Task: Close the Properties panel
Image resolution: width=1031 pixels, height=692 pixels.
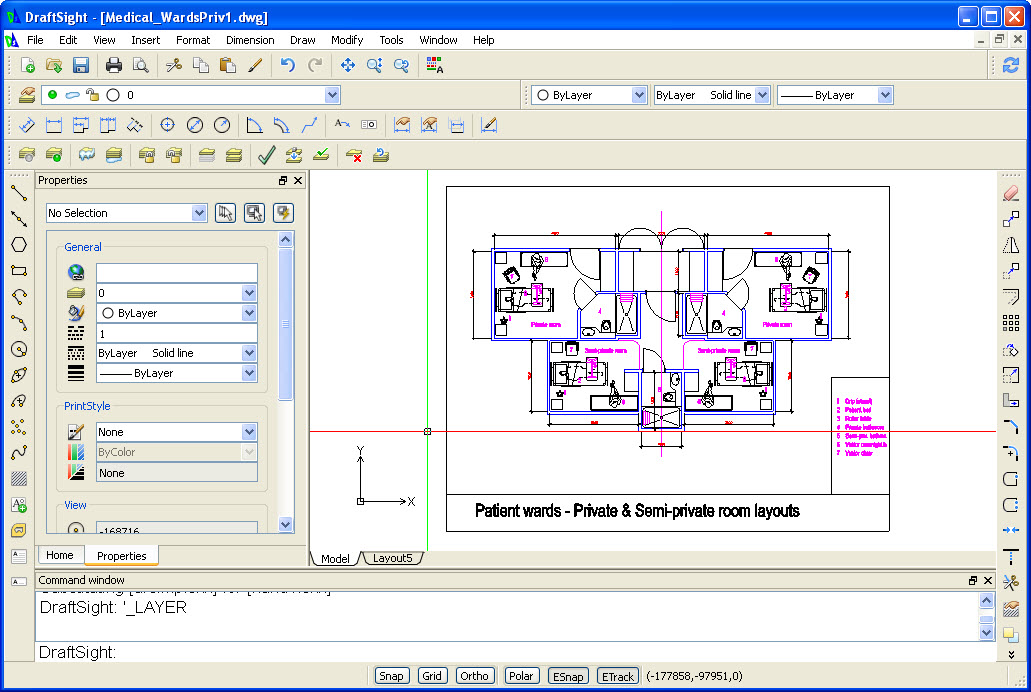Action: [x=298, y=180]
